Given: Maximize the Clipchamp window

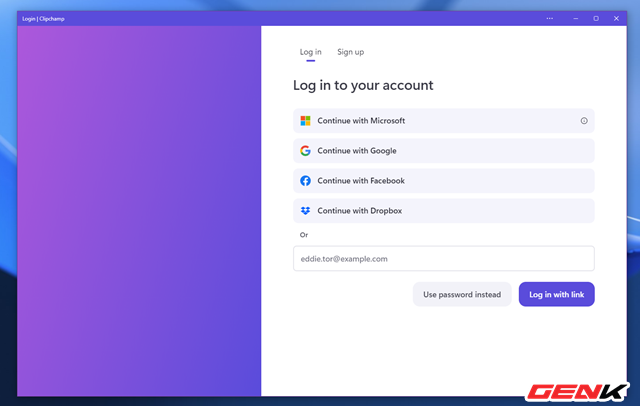Looking at the screenshot, I should click(596, 18).
